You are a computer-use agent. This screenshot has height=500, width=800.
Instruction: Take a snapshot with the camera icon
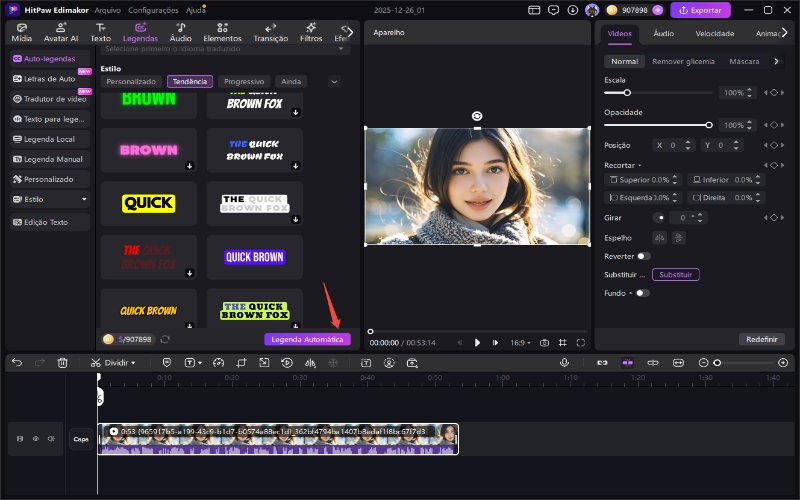pos(545,342)
